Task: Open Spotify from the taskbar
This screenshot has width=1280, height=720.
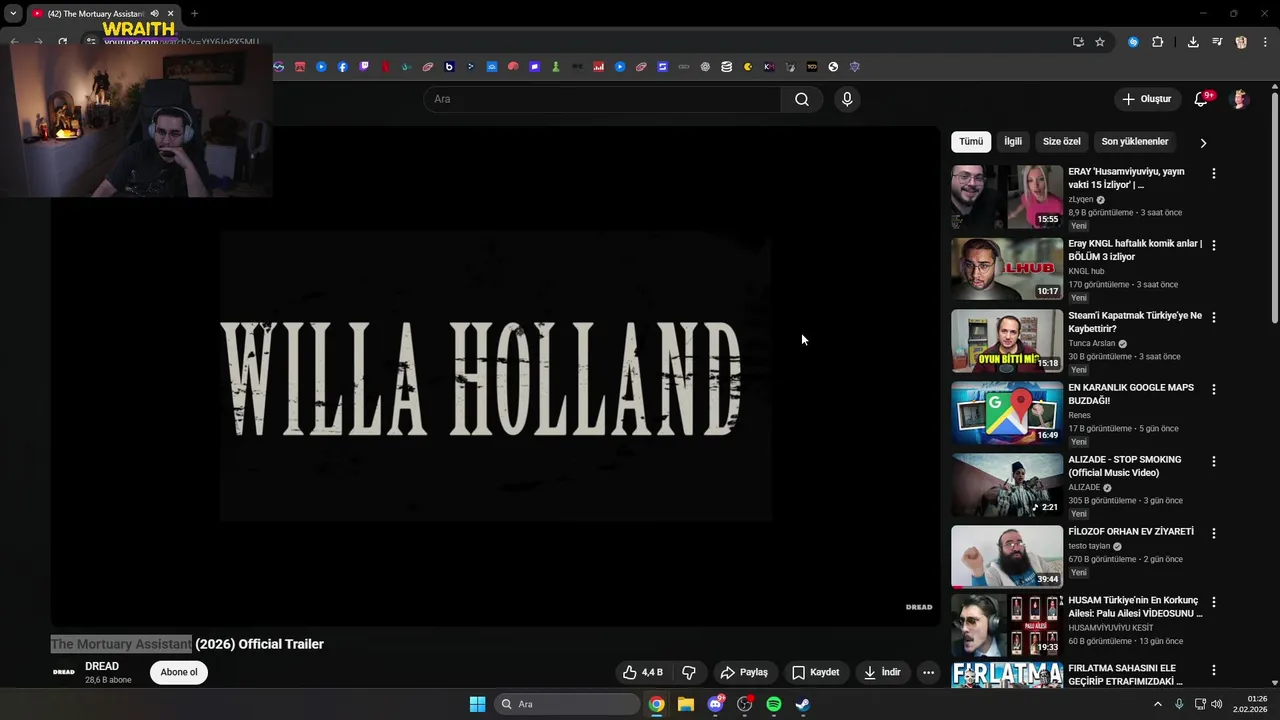Action: click(774, 704)
